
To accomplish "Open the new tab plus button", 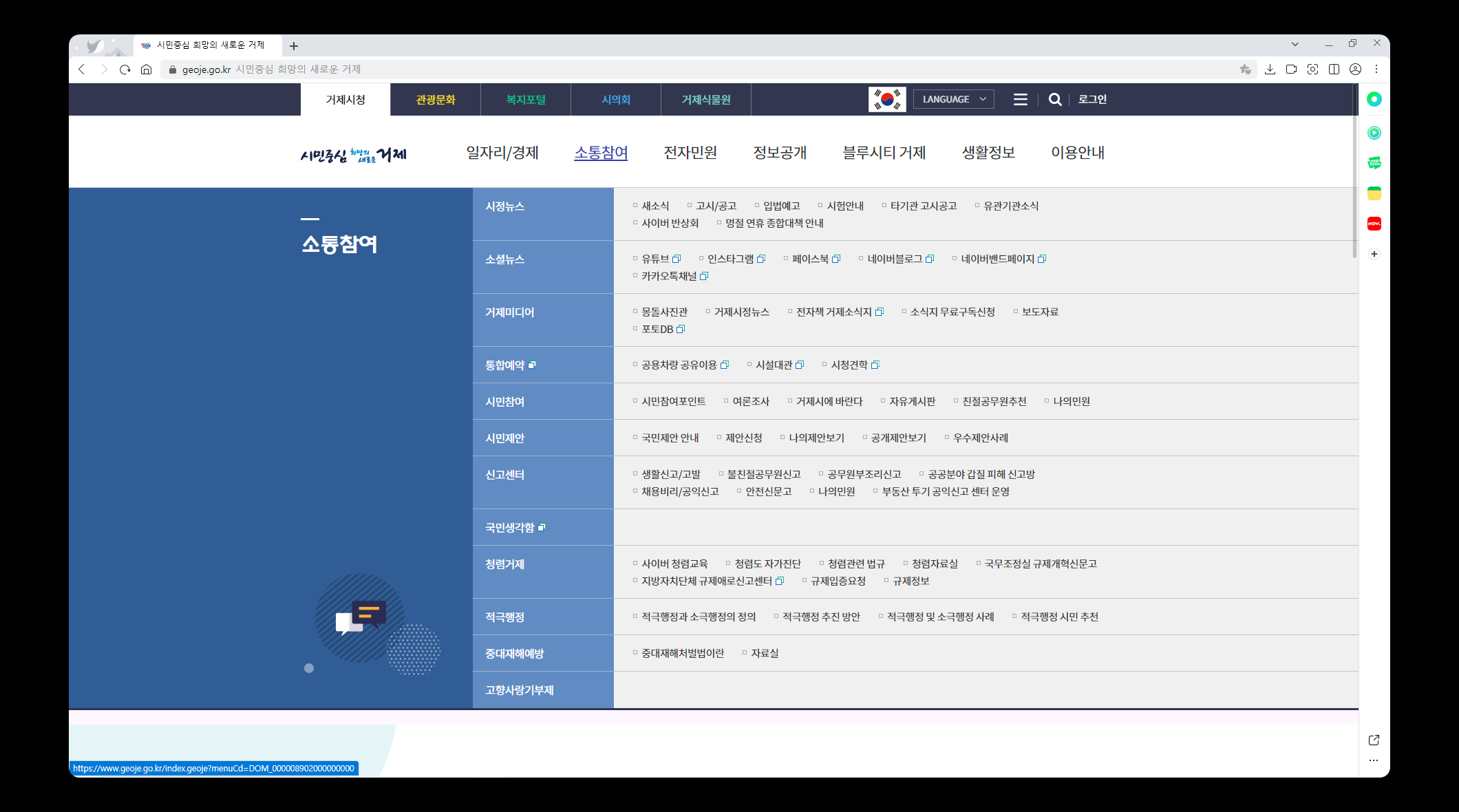I will click(x=294, y=46).
